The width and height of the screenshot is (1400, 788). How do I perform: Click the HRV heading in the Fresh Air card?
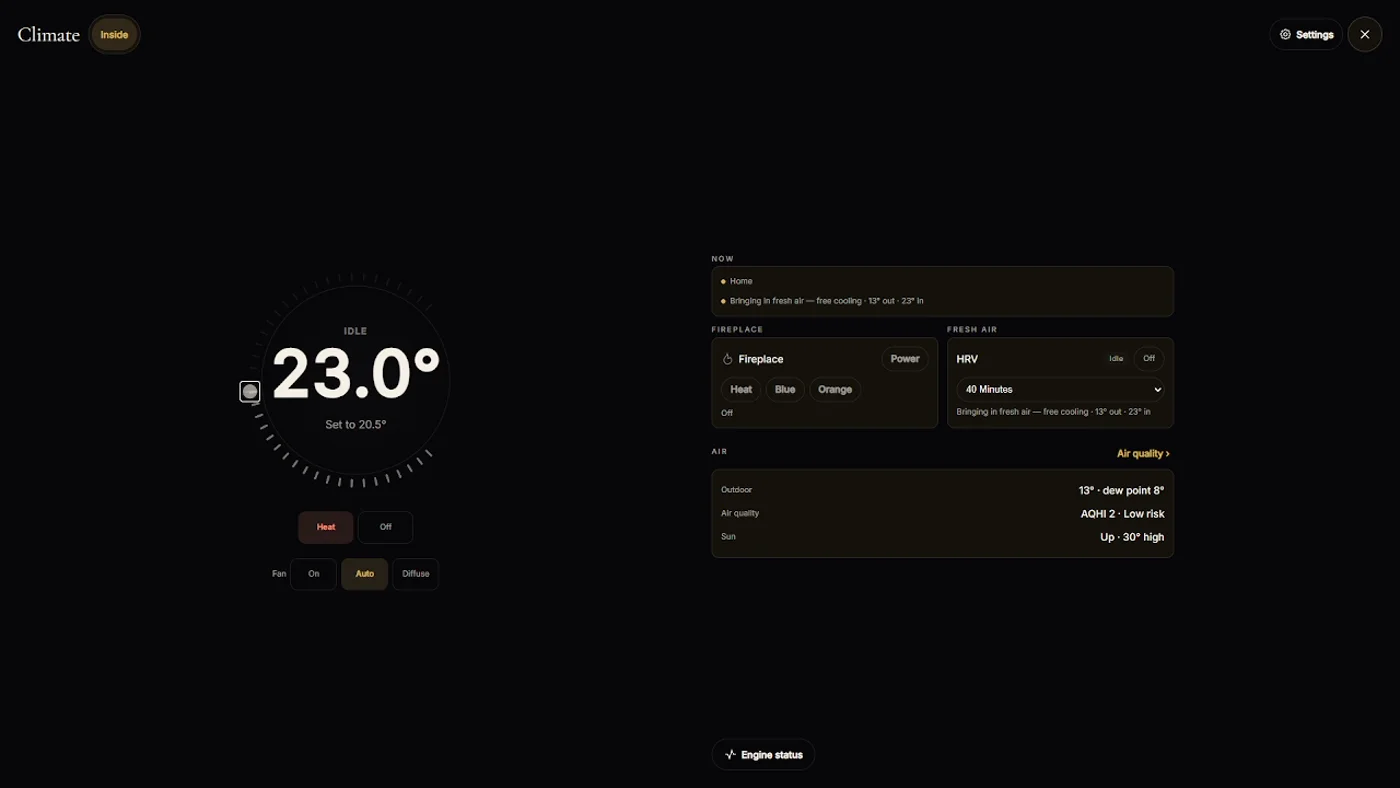967,359
